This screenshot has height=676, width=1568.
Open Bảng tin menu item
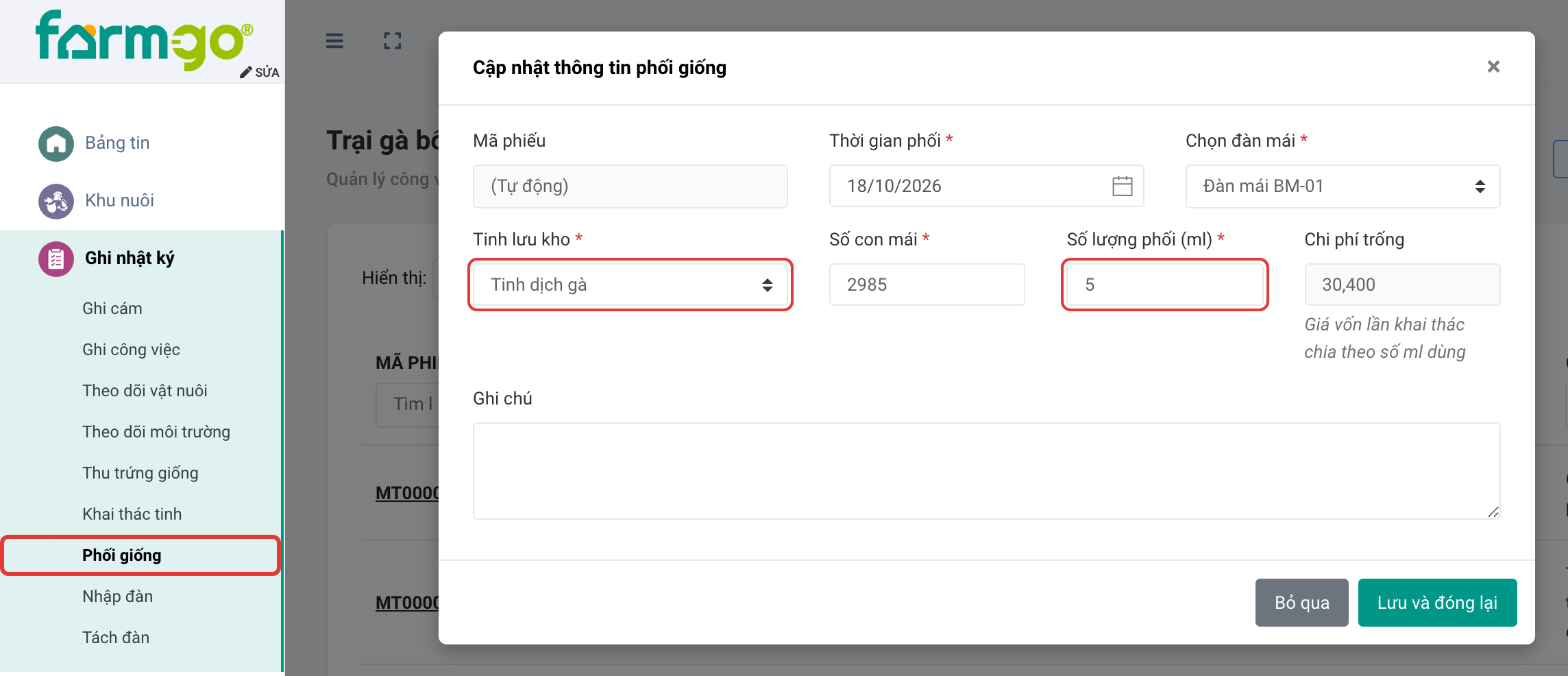(x=117, y=143)
